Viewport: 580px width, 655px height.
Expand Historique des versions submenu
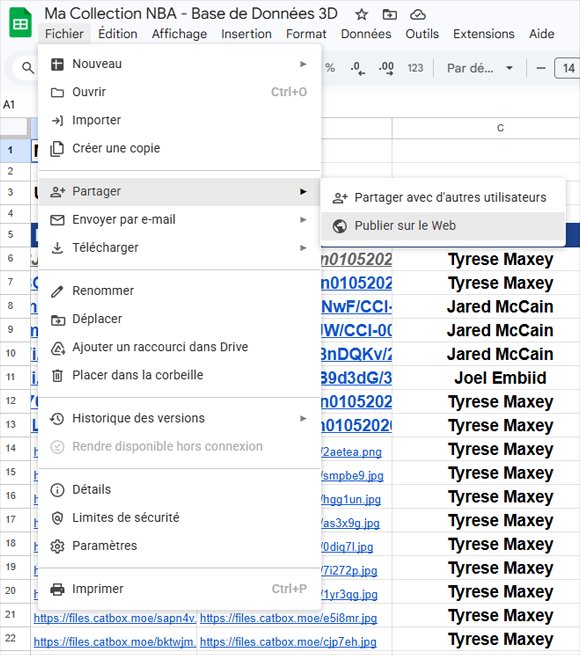pyautogui.click(x=179, y=418)
